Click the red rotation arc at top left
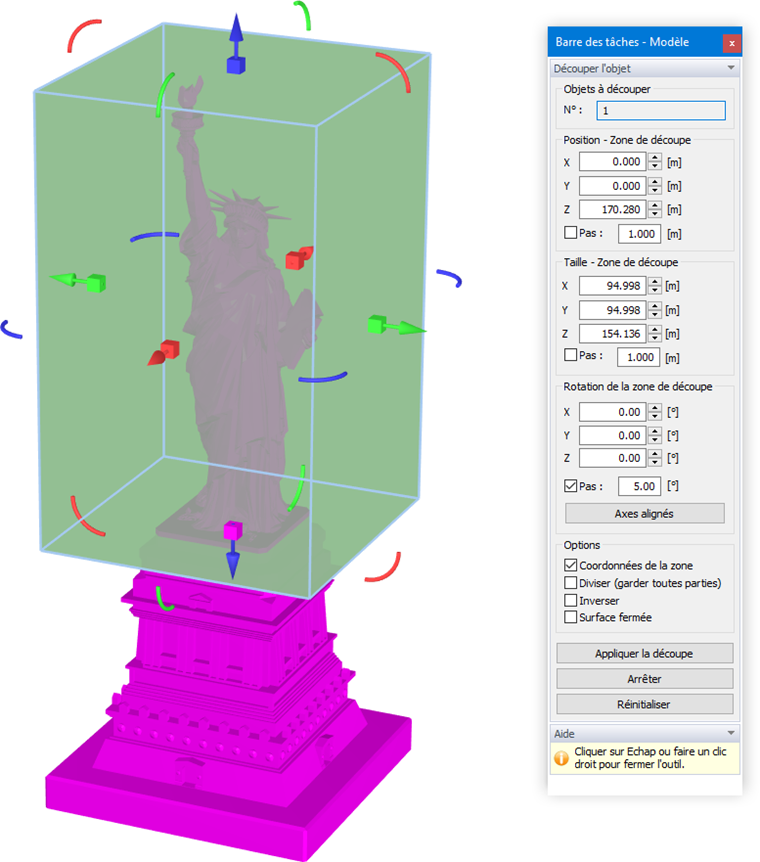760x862 pixels. [x=83, y=35]
